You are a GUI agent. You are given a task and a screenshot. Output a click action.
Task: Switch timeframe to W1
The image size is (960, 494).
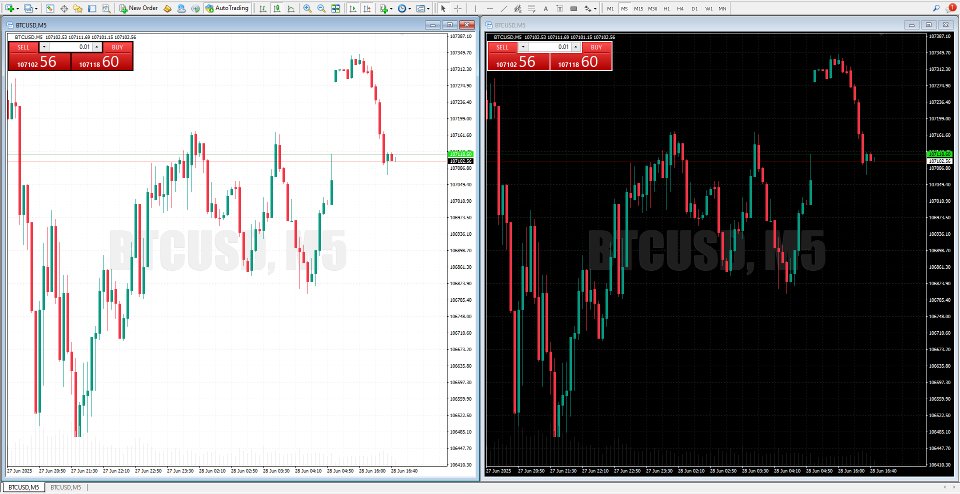(709, 9)
